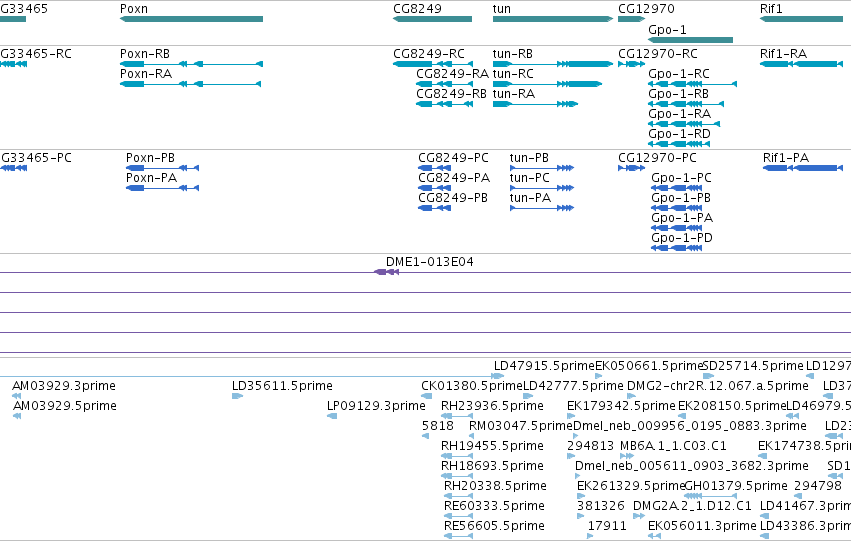
Task: Select transcript tun-RC
Action: (x=547, y=84)
